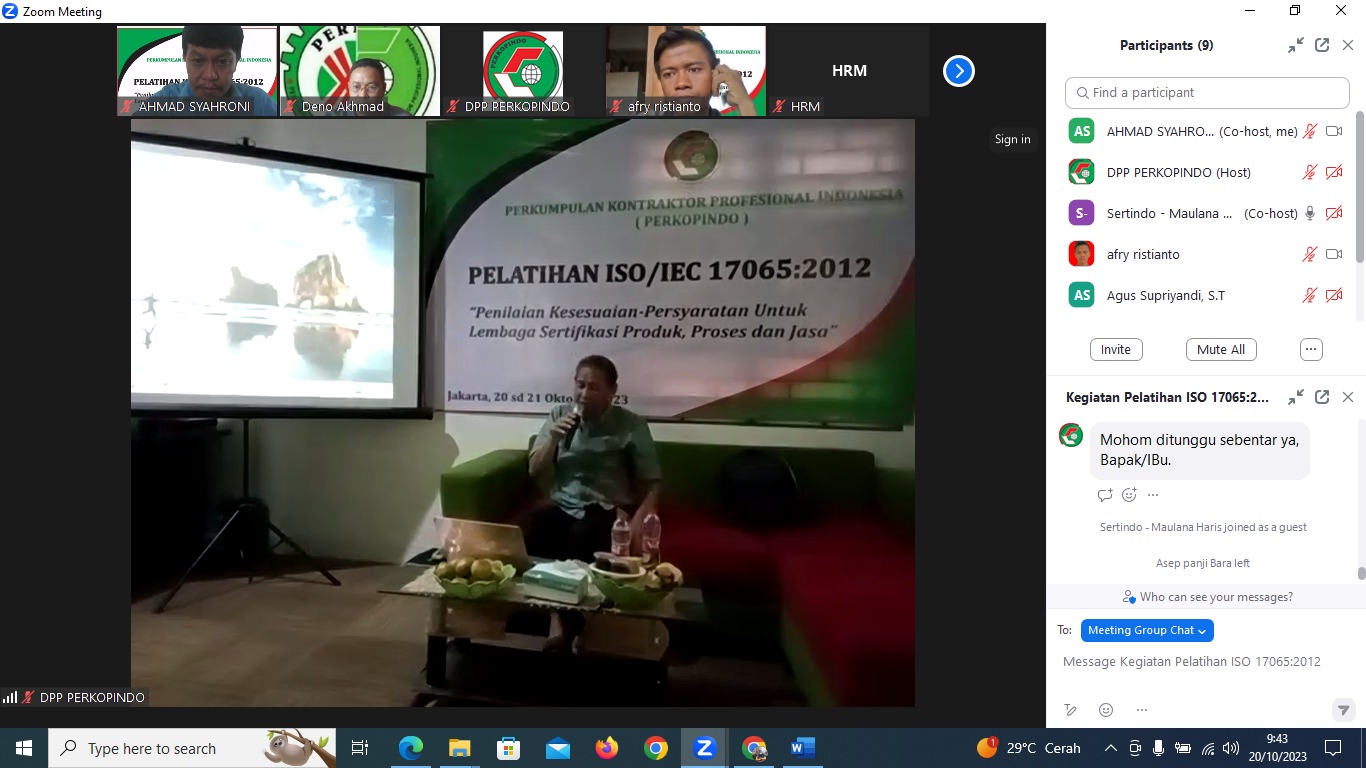Collapse the chat panel
This screenshot has height=768, width=1366.
(x=1295, y=397)
